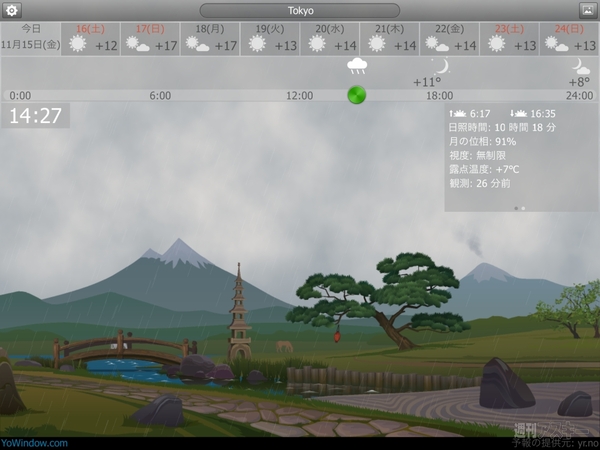Viewport: 600px width, 450px height.
Task: Select today 11月15日(金) forecast tab
Action: click(x=31, y=39)
